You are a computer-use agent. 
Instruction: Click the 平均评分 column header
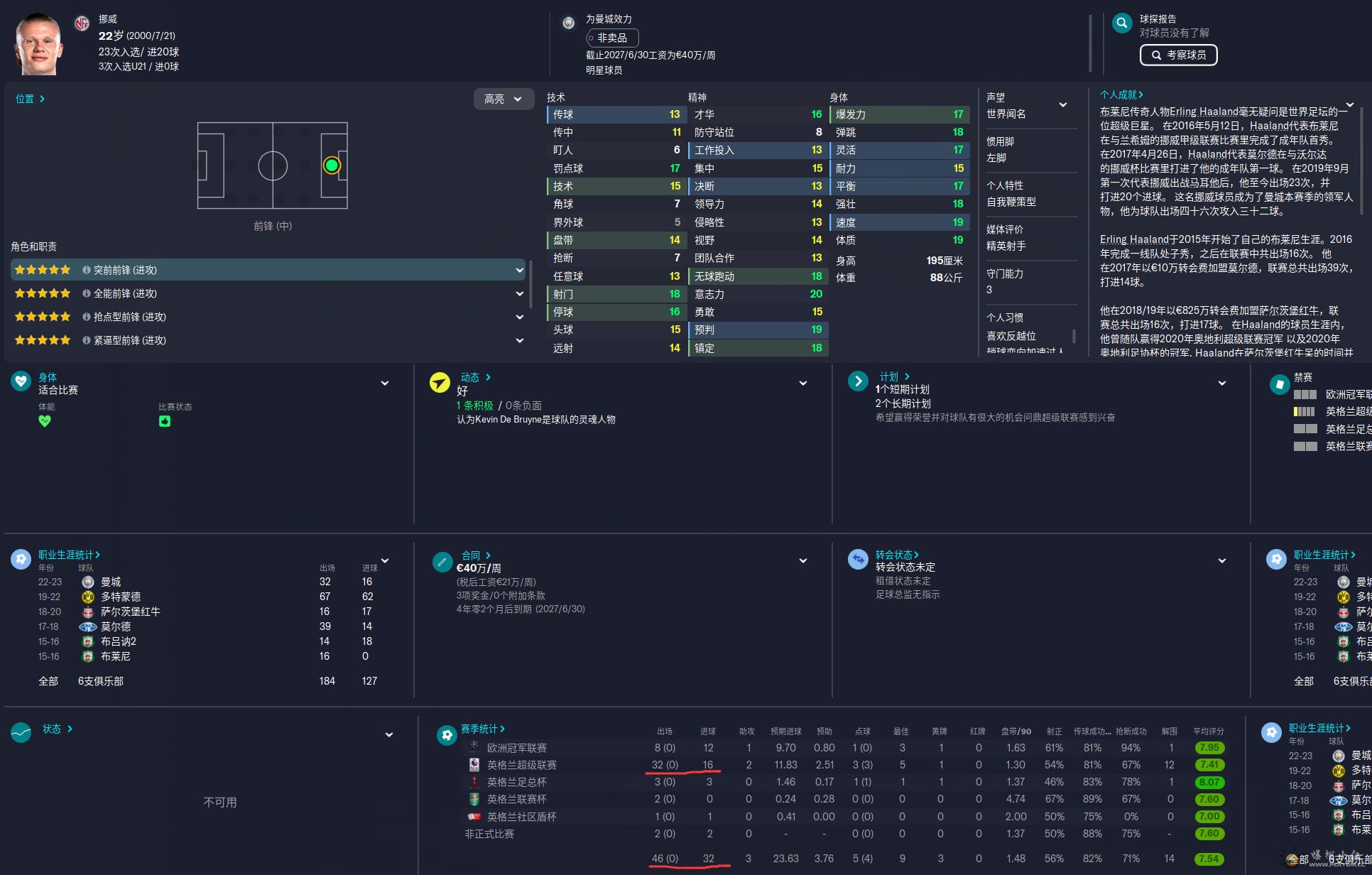point(1208,732)
